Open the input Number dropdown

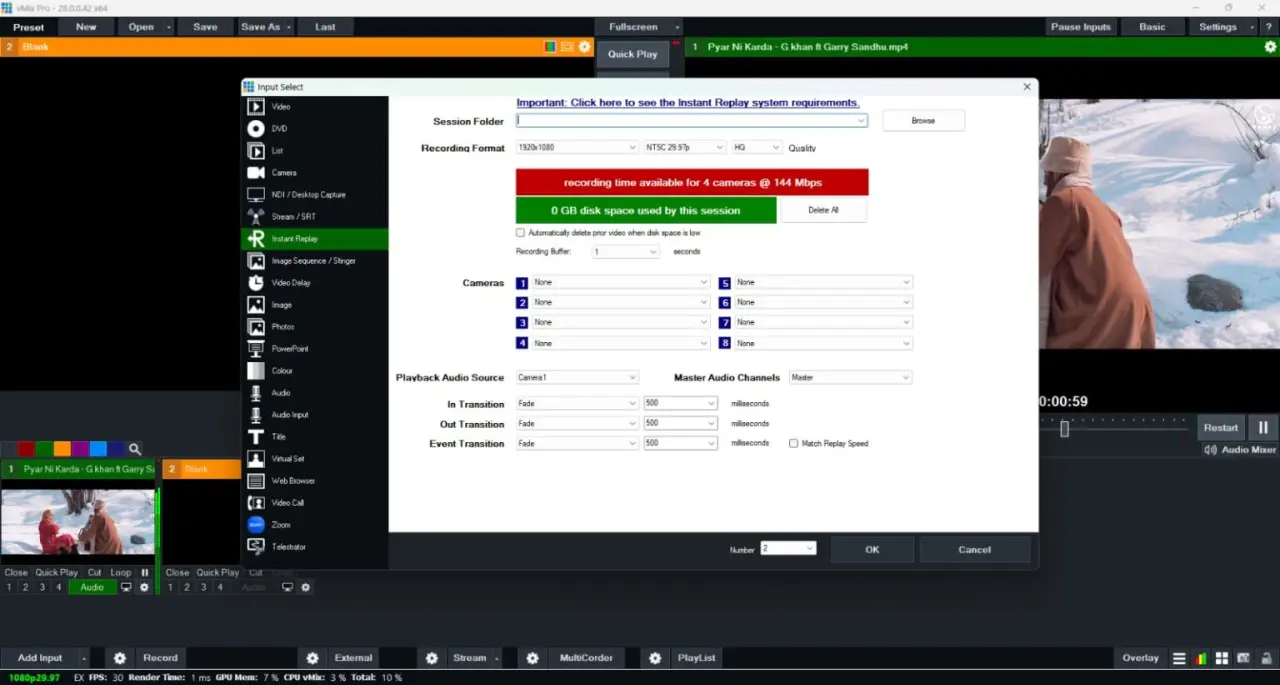(x=810, y=548)
